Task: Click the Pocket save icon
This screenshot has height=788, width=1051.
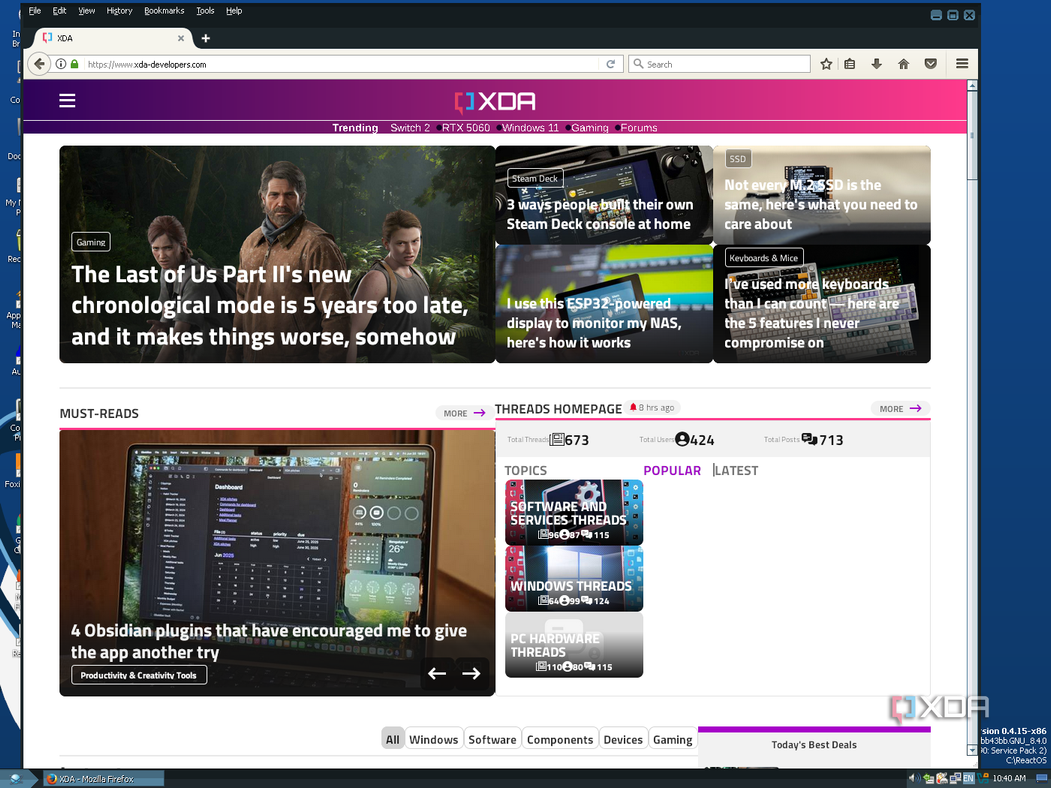Action: click(930, 64)
